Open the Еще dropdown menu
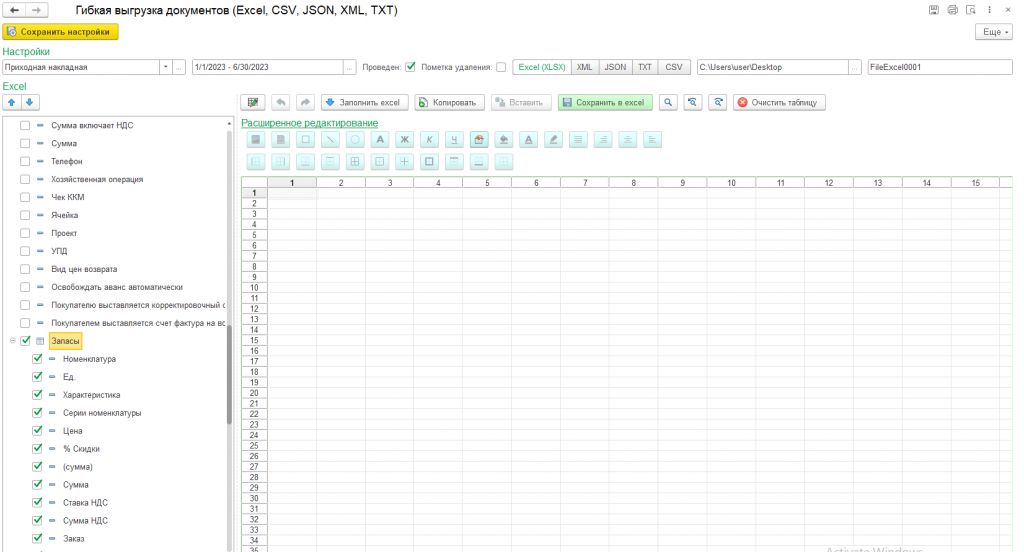 (x=994, y=31)
